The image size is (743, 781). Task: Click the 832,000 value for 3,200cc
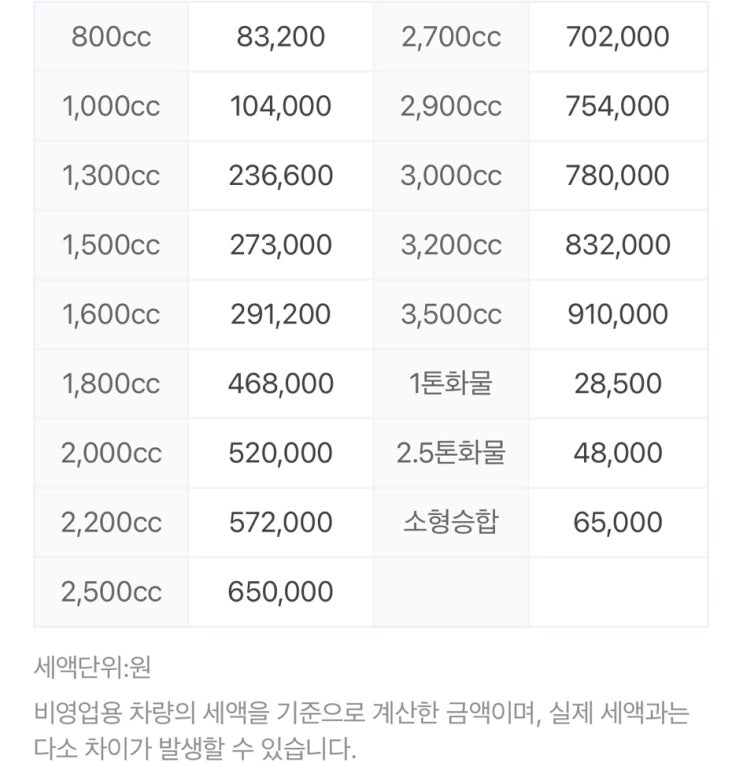tap(618, 245)
